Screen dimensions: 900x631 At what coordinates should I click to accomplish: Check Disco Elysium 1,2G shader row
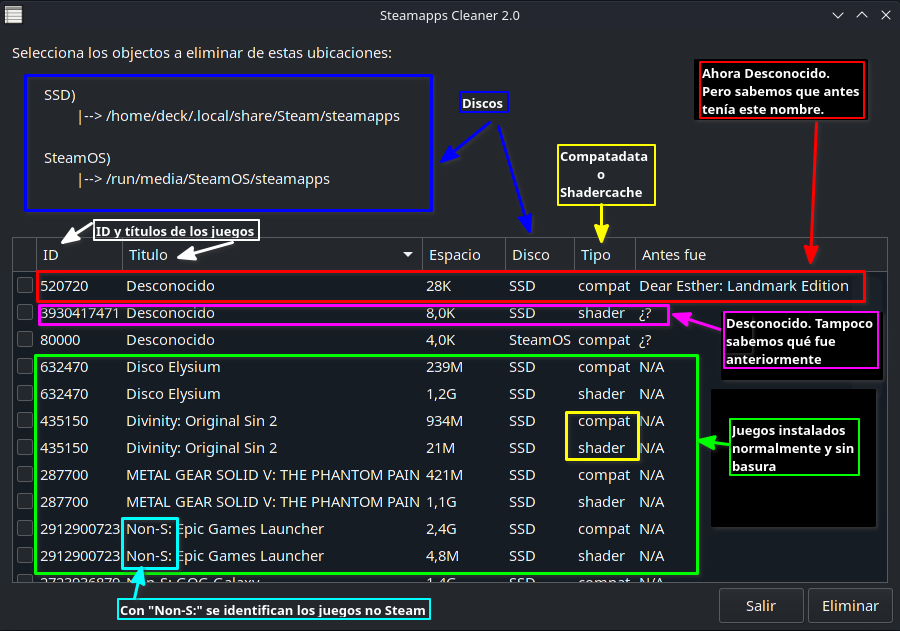(x=25, y=393)
